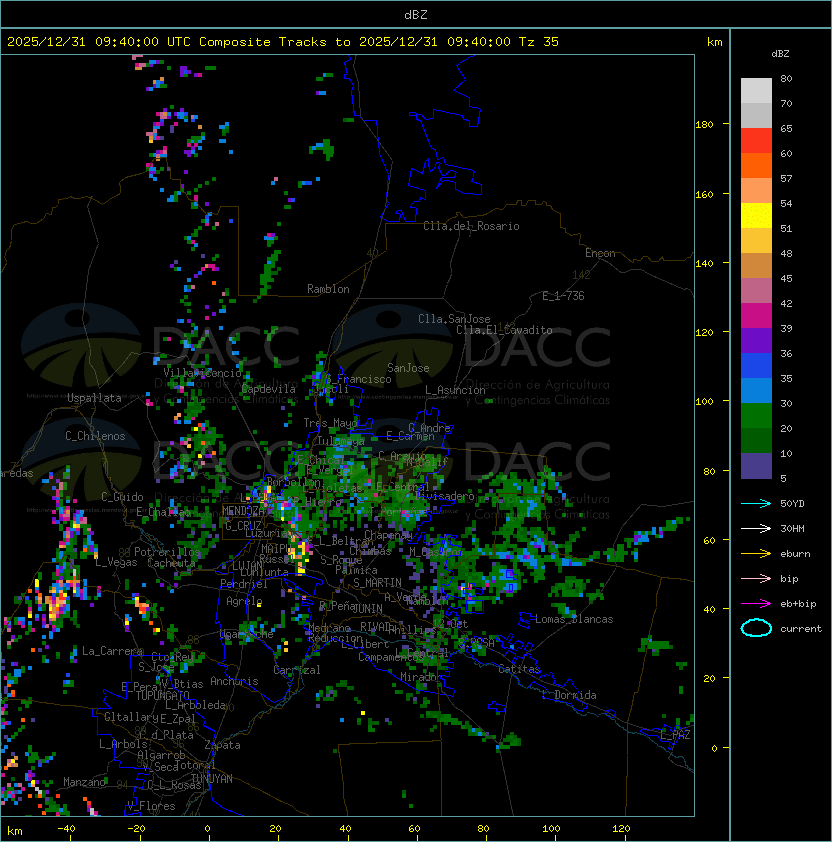This screenshot has height=842, width=832.
Task: Select the orange 60-57 dBZ color band
Action: coord(756,166)
